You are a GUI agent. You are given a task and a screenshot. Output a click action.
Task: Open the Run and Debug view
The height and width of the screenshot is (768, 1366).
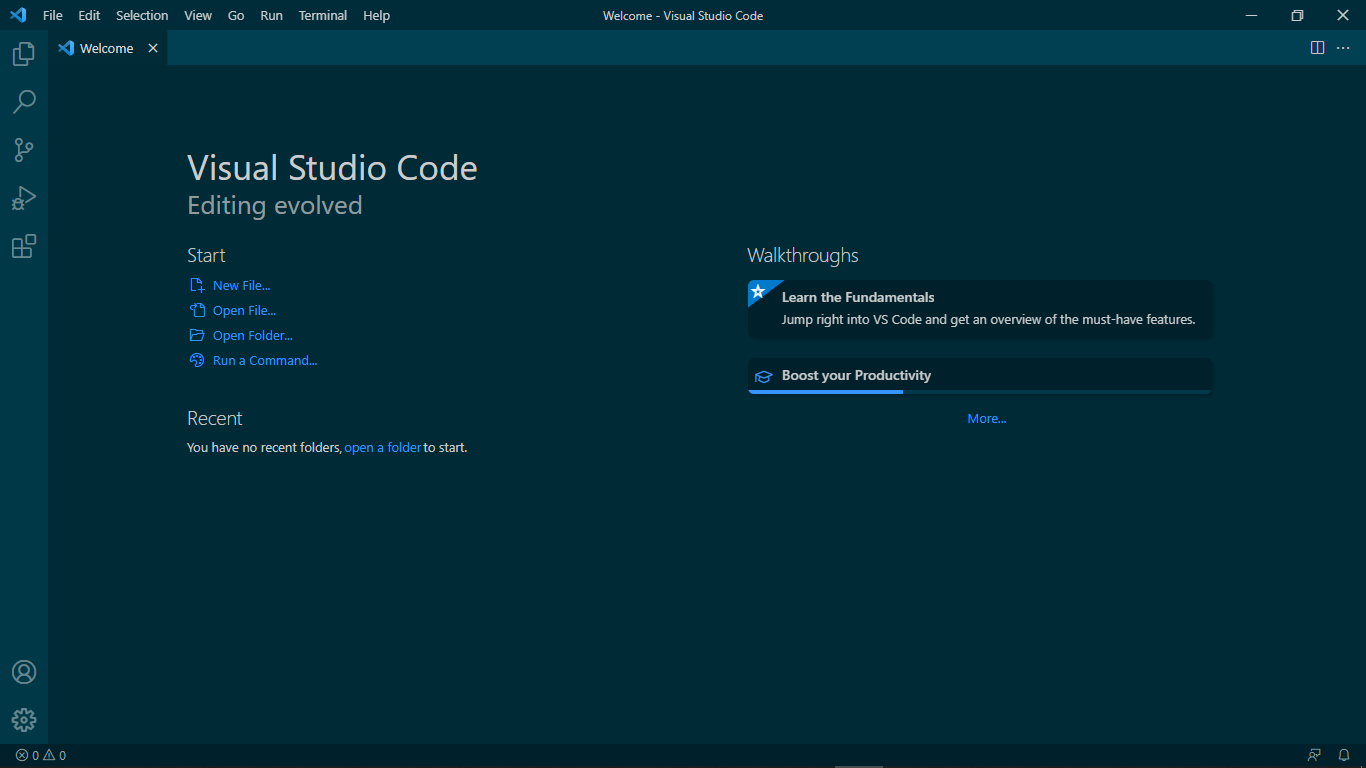24,198
